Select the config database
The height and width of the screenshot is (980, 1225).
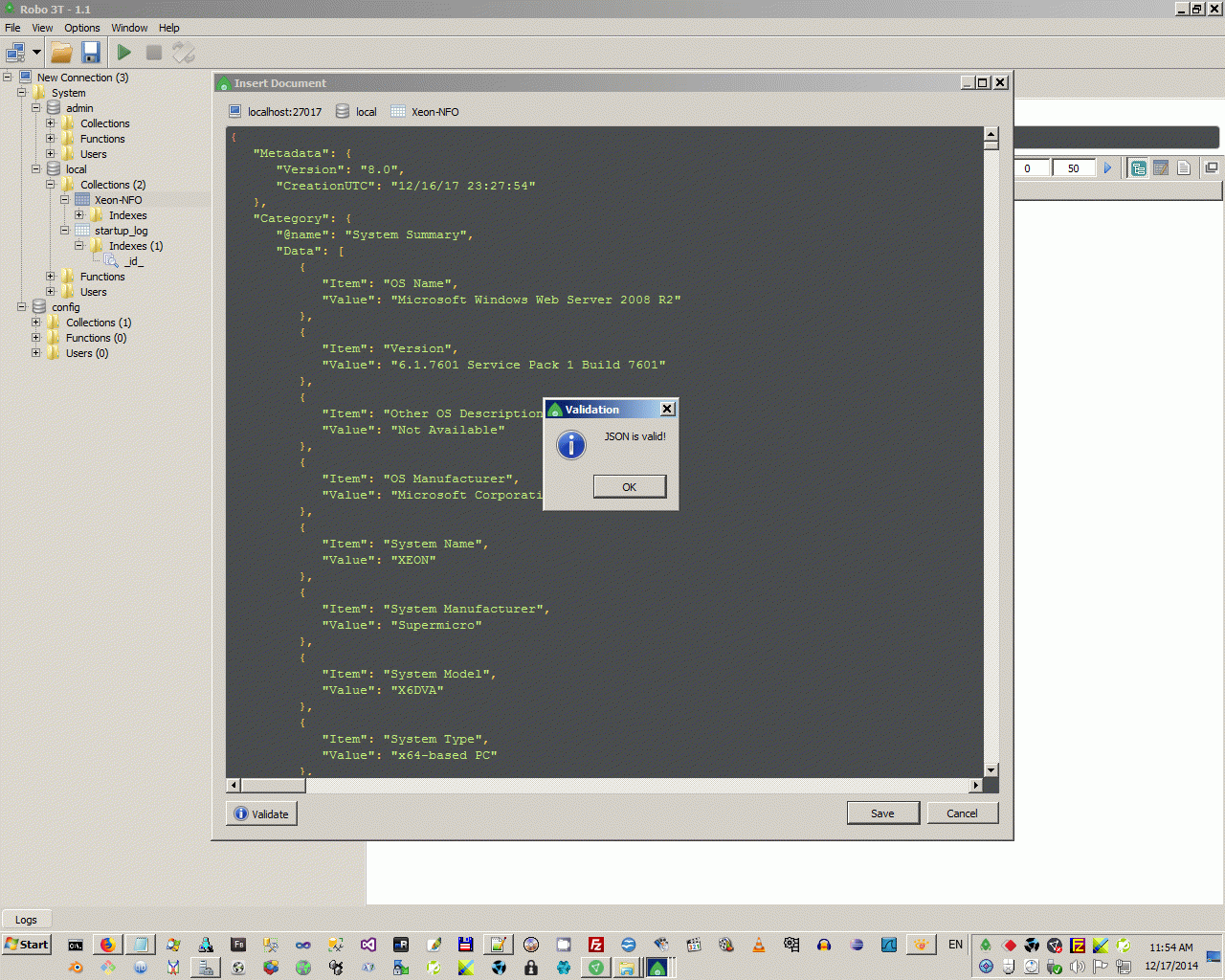[66, 307]
